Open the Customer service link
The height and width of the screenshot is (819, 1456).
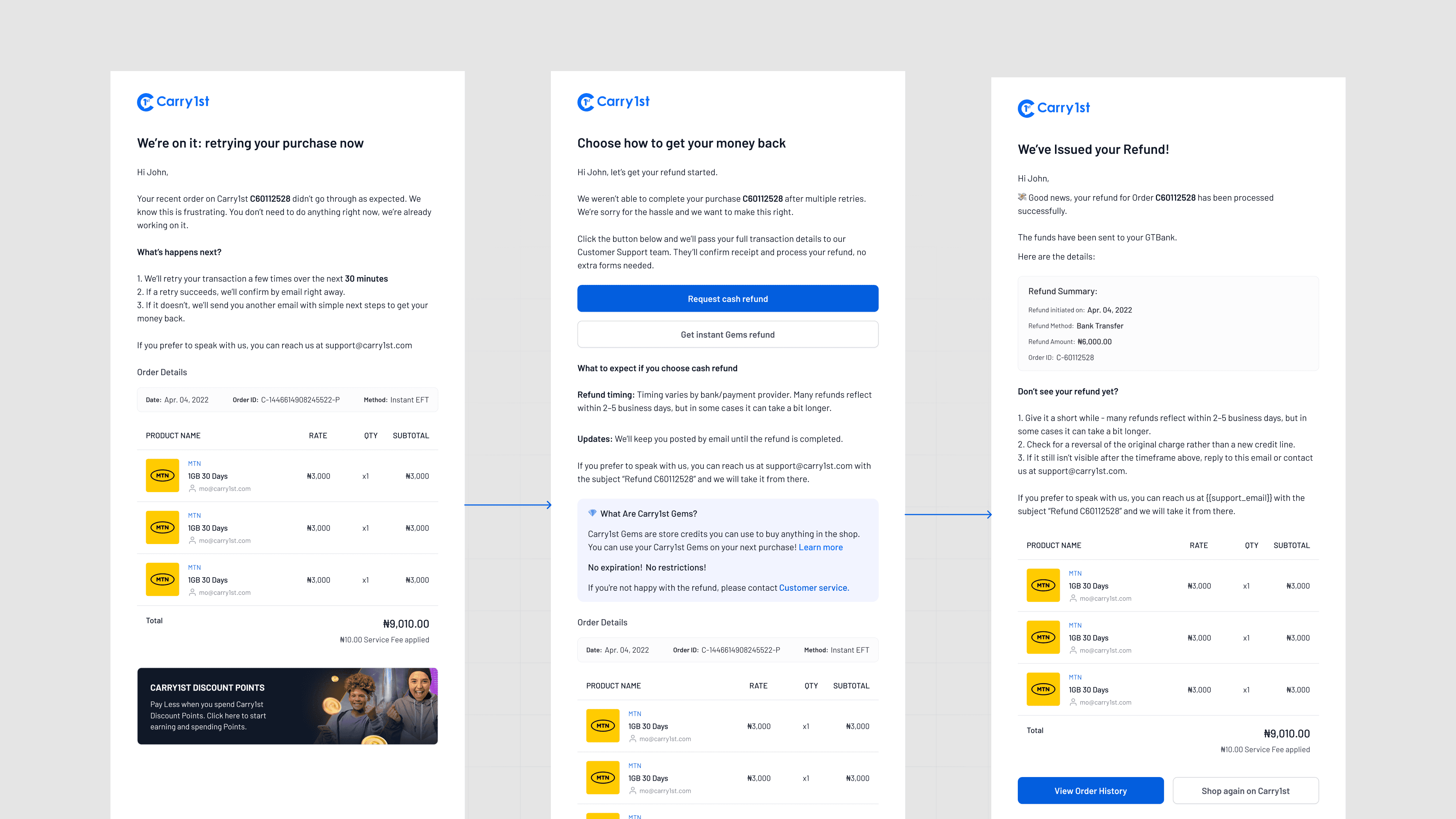pos(813,588)
